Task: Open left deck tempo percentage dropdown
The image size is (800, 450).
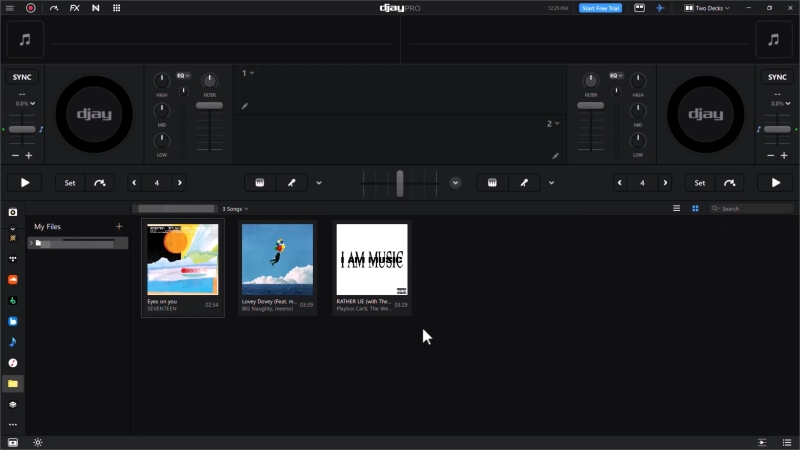Action: tap(25, 104)
